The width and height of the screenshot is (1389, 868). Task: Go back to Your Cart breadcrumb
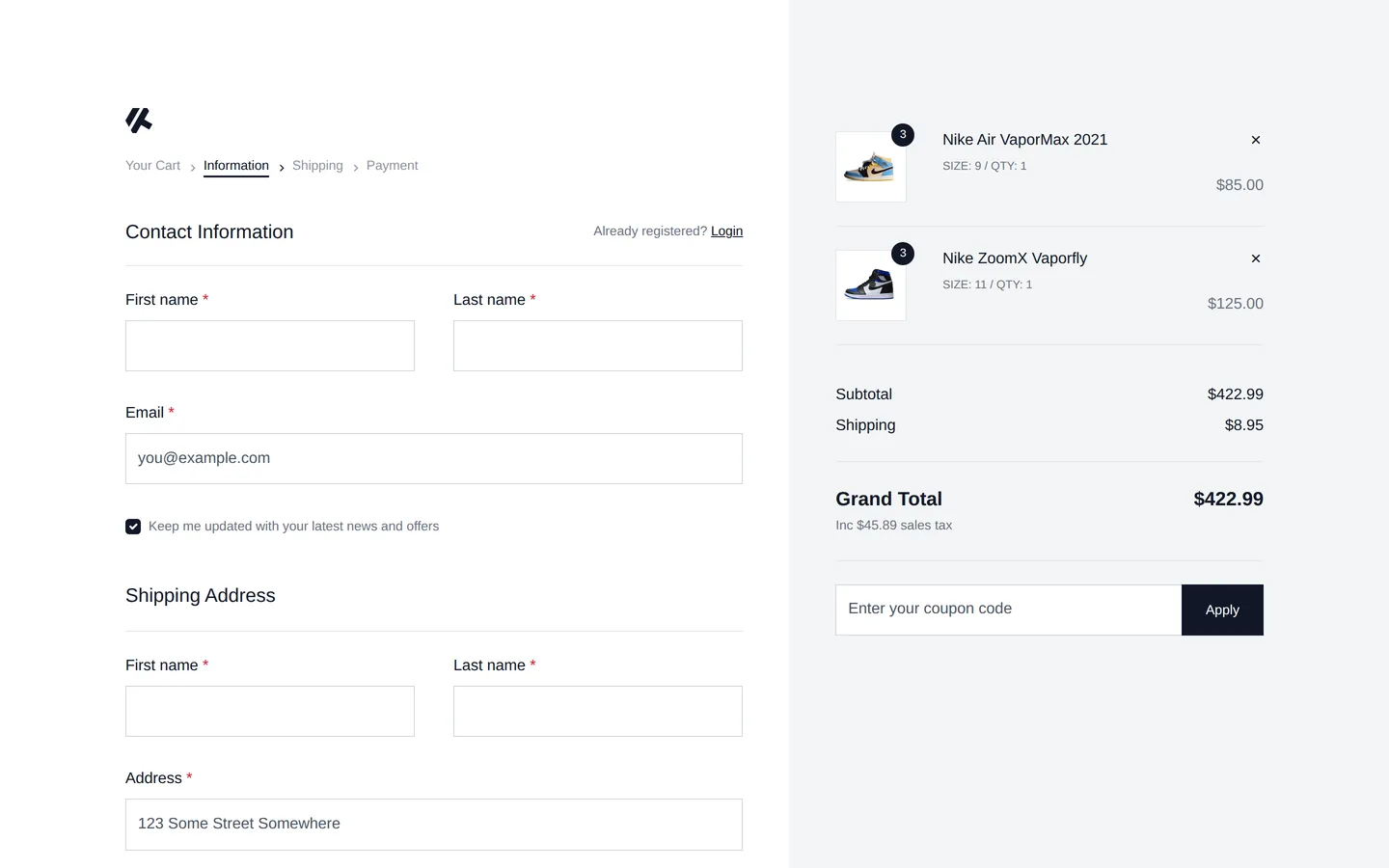point(152,166)
